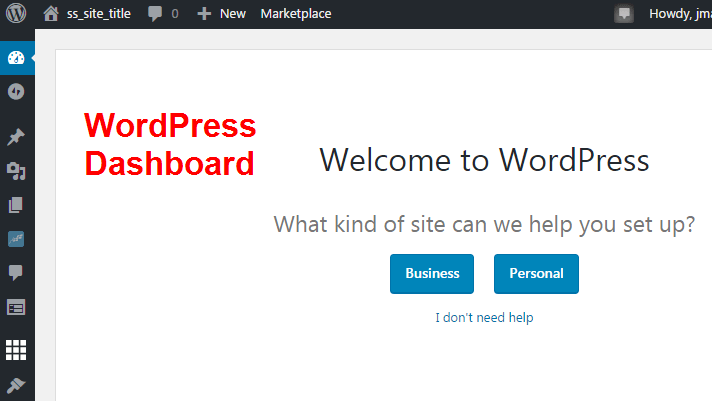
Task: Open the bottom sidebar brush icon
Action: (x=16, y=386)
